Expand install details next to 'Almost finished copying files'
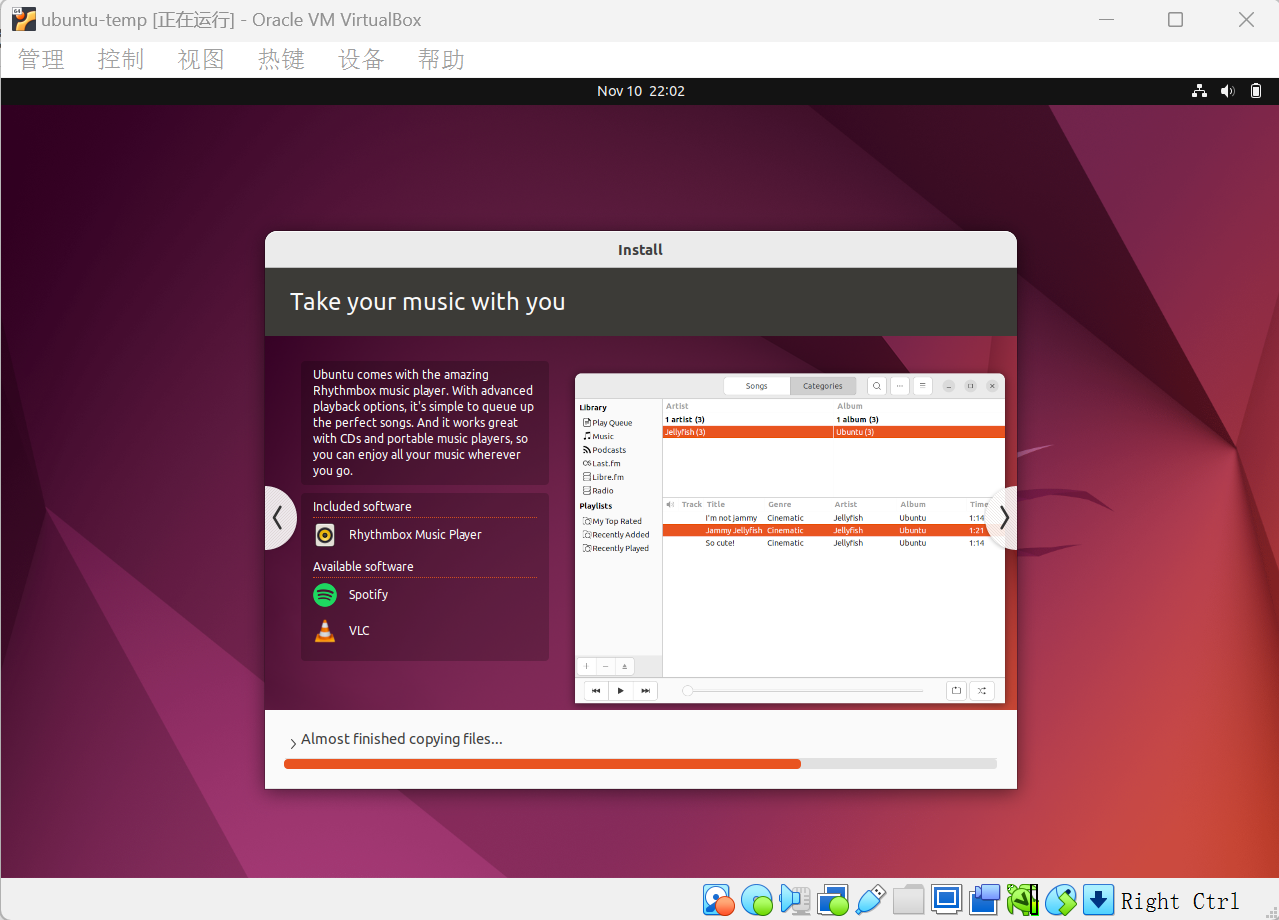Image resolution: width=1279 pixels, height=920 pixels. 293,742
